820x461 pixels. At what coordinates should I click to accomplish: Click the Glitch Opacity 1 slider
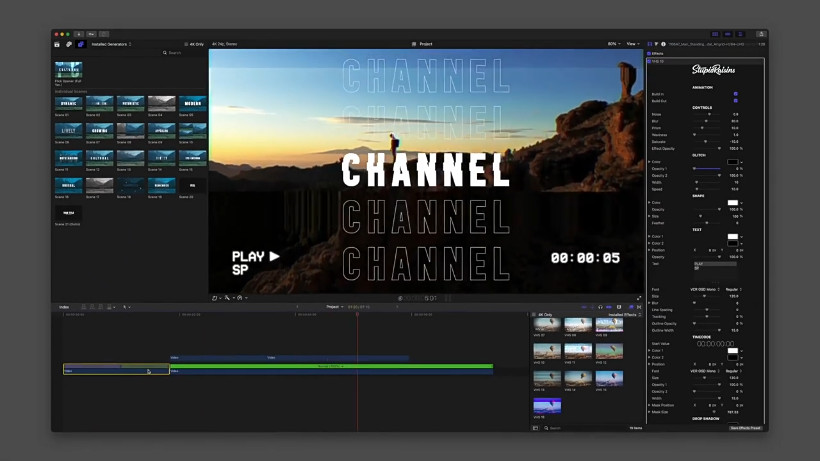[707, 169]
